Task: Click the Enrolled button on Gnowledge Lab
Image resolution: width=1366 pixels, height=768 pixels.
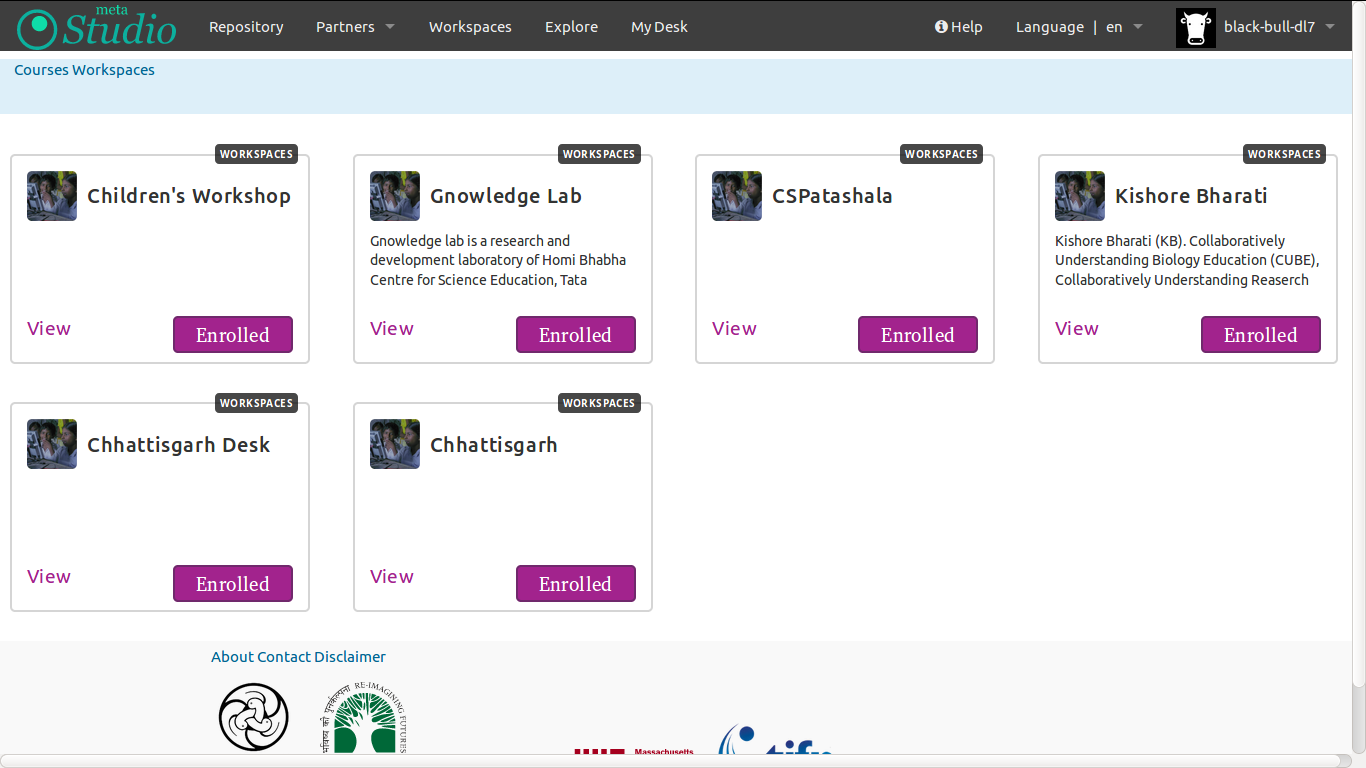Action: (x=575, y=335)
